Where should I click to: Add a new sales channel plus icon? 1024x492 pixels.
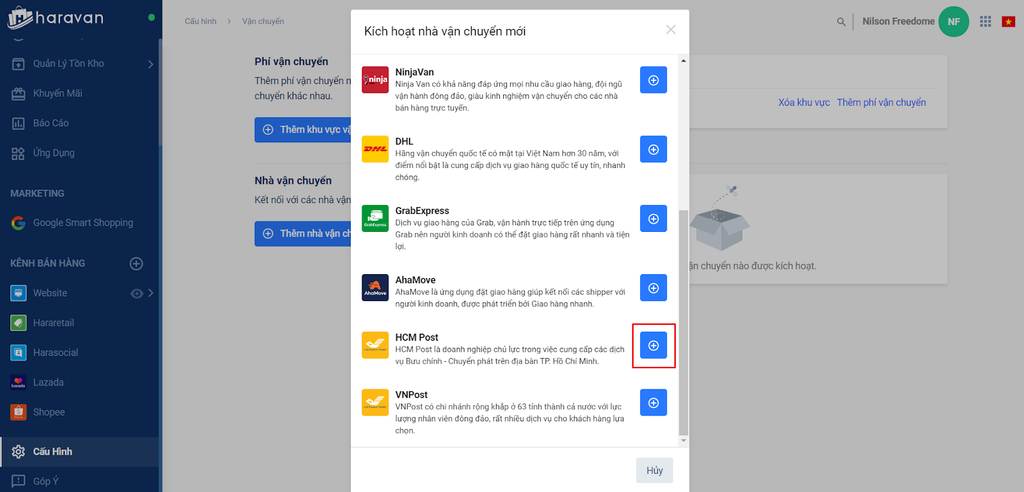coord(136,263)
